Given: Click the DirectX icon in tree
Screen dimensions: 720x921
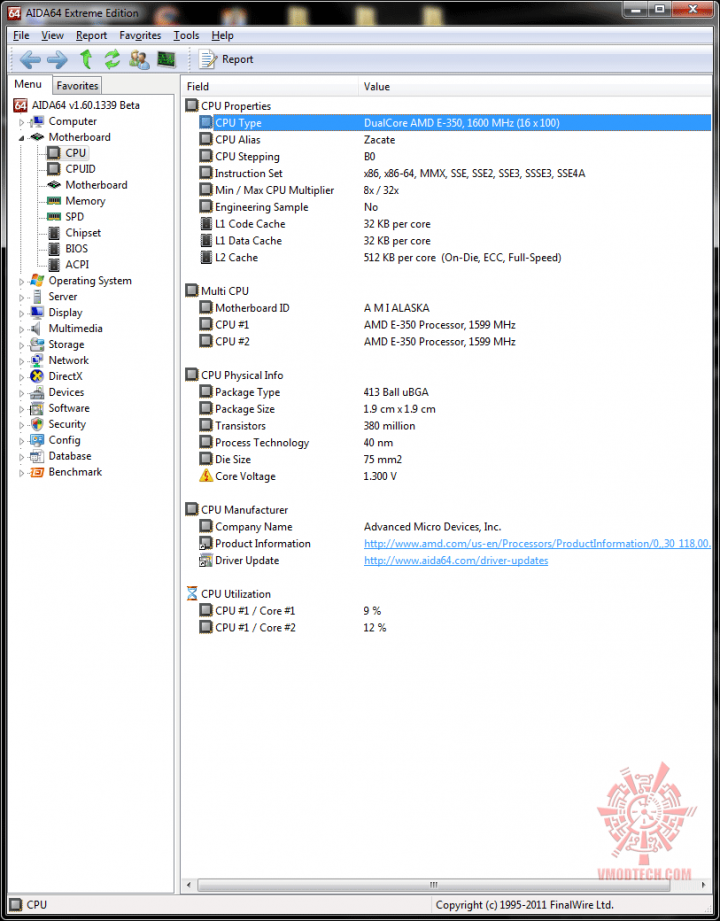Looking at the screenshot, I should [37, 377].
